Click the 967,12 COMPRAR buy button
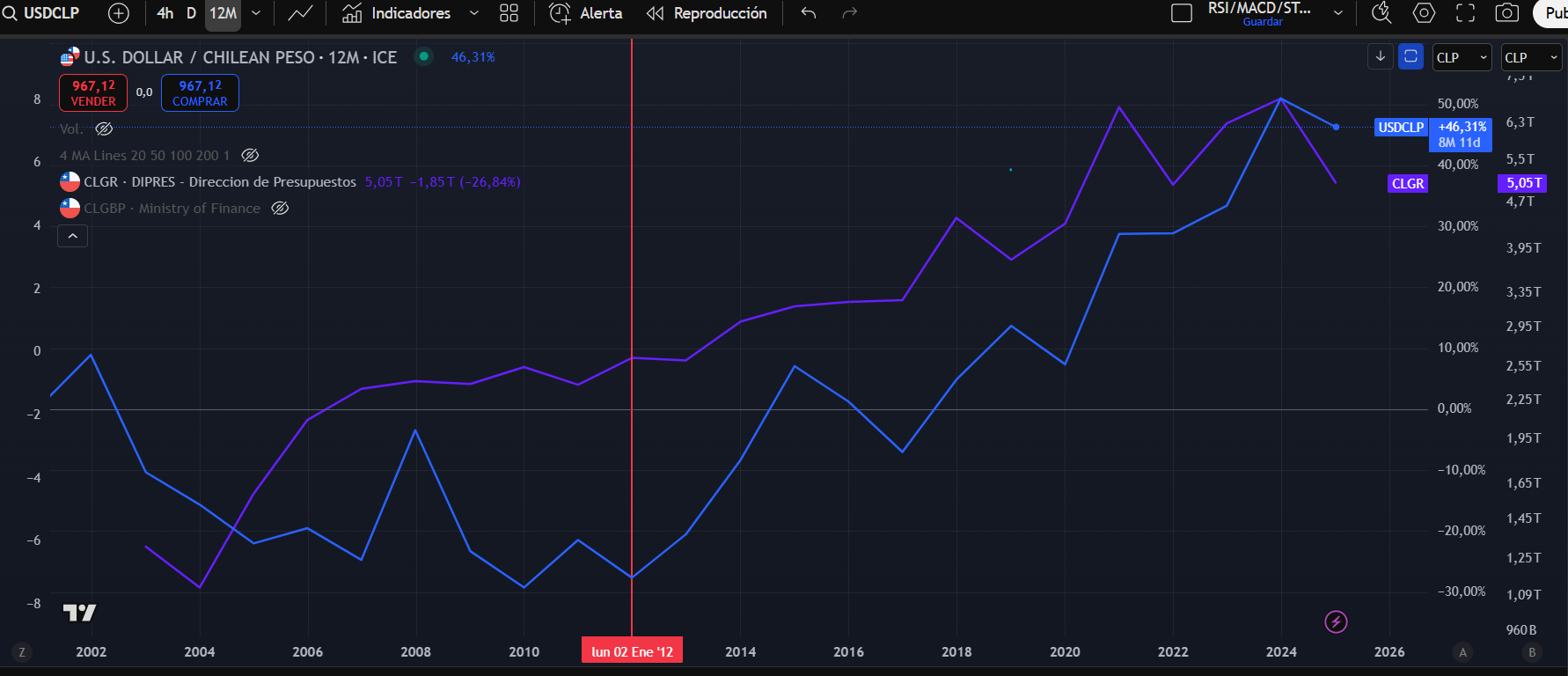 coord(200,92)
